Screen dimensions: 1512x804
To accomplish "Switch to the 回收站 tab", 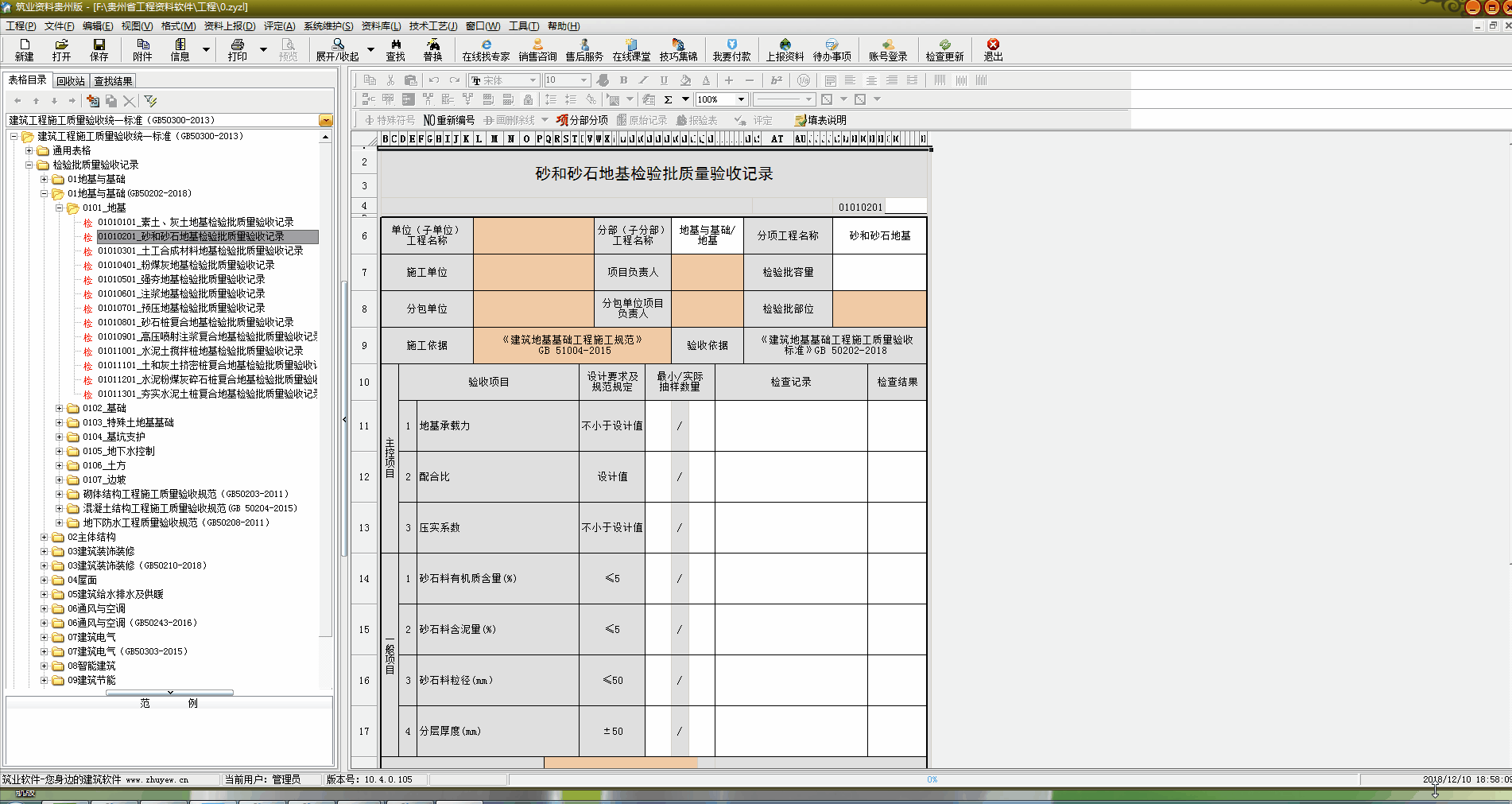I will tap(71, 81).
